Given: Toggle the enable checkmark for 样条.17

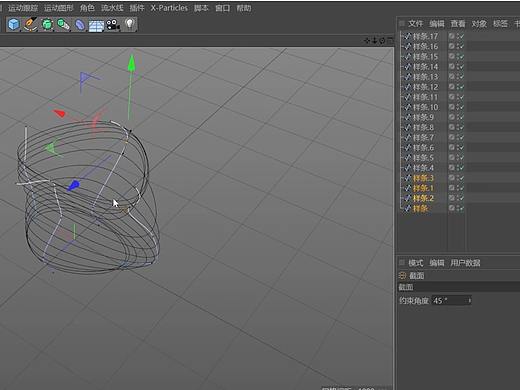Looking at the screenshot, I should pos(462,36).
